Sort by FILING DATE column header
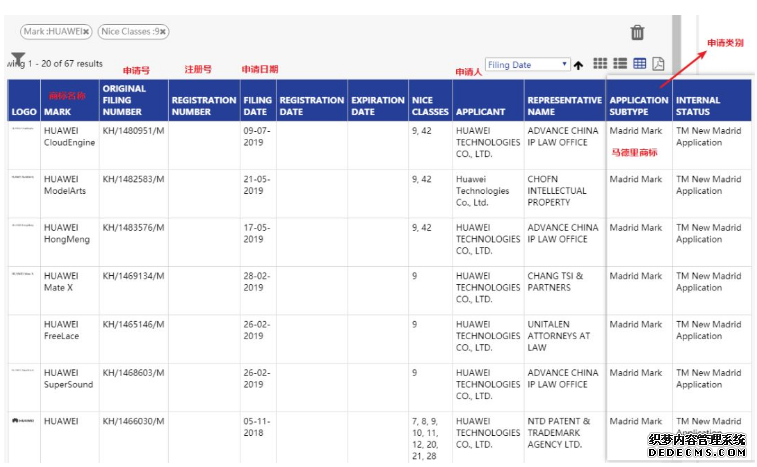The width and height of the screenshot is (757, 467). (x=257, y=106)
